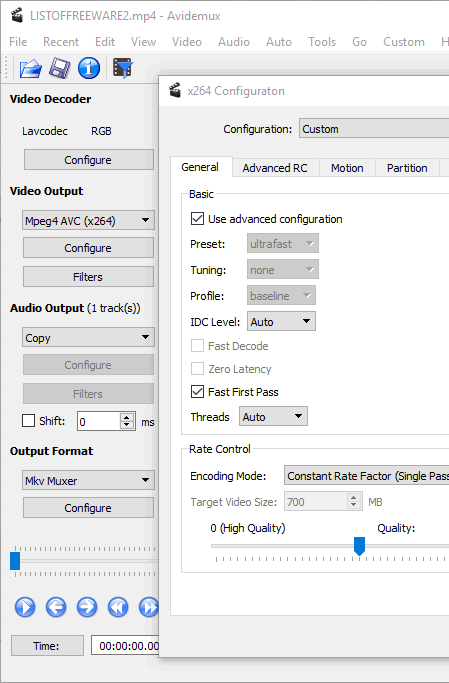
Task: Click the Shift milliseconds input field
Action: pos(98,421)
